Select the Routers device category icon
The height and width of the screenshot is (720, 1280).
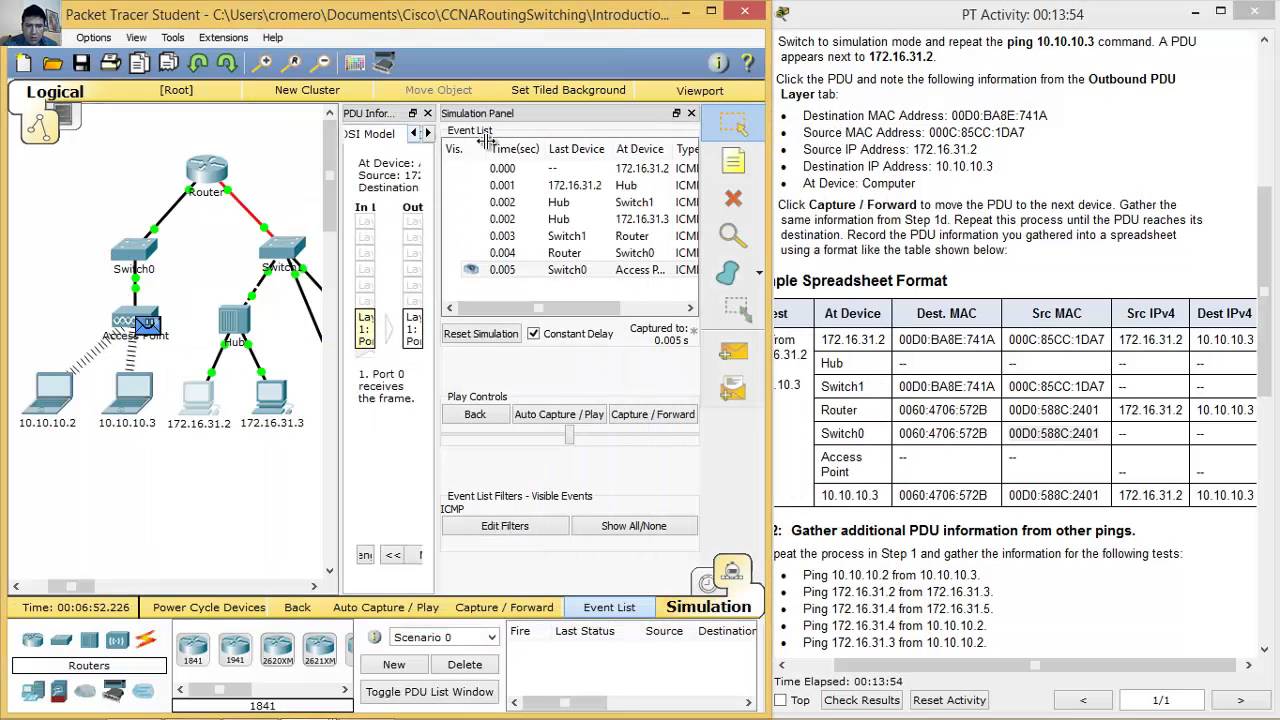click(x=33, y=640)
